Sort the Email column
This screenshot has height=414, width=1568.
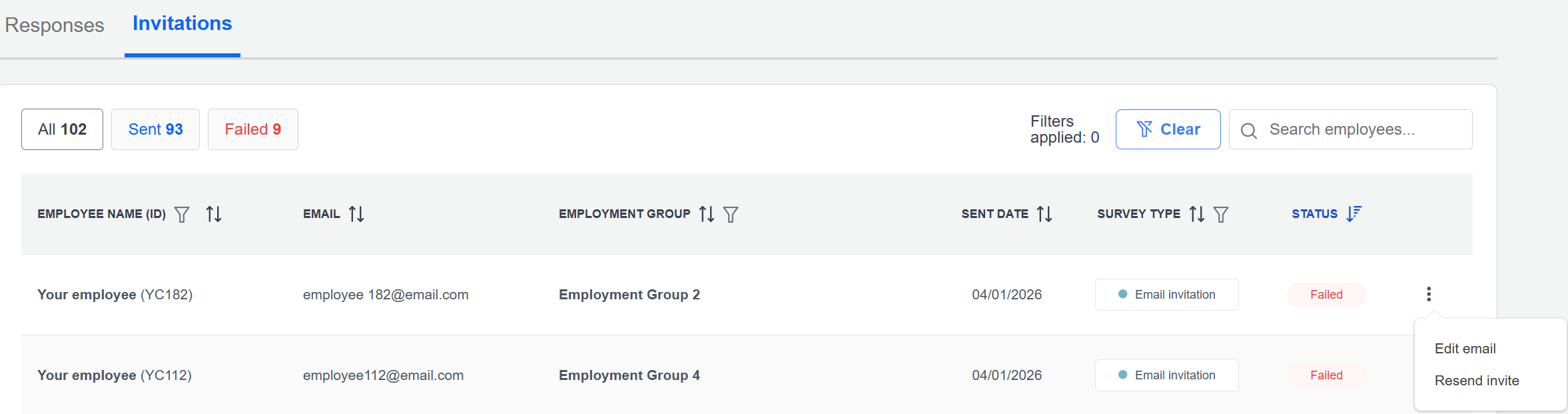point(356,214)
